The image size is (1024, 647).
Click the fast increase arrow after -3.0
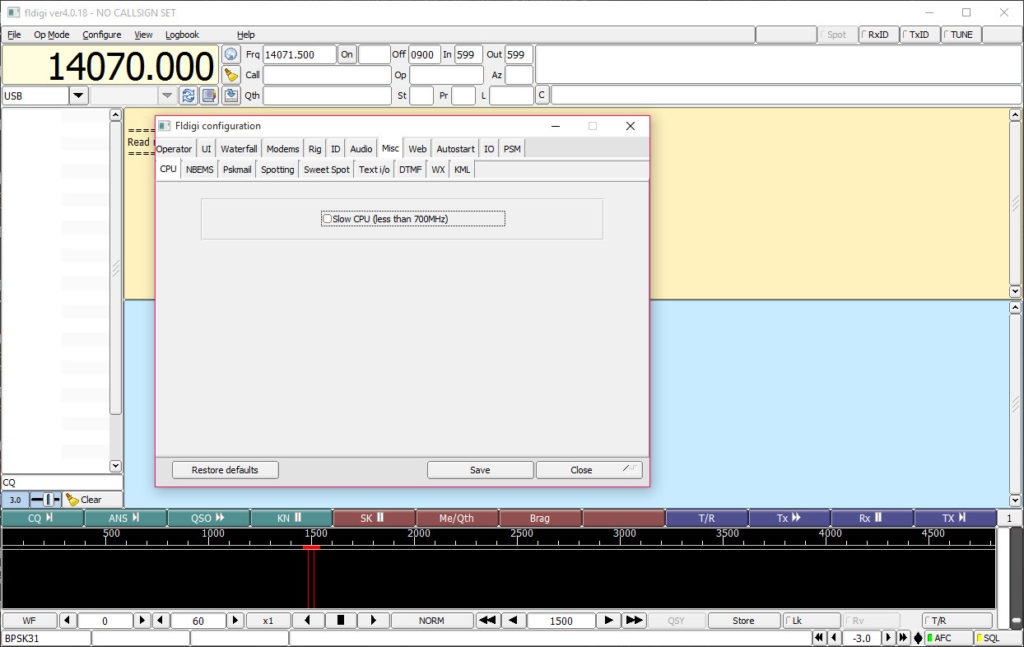point(903,638)
